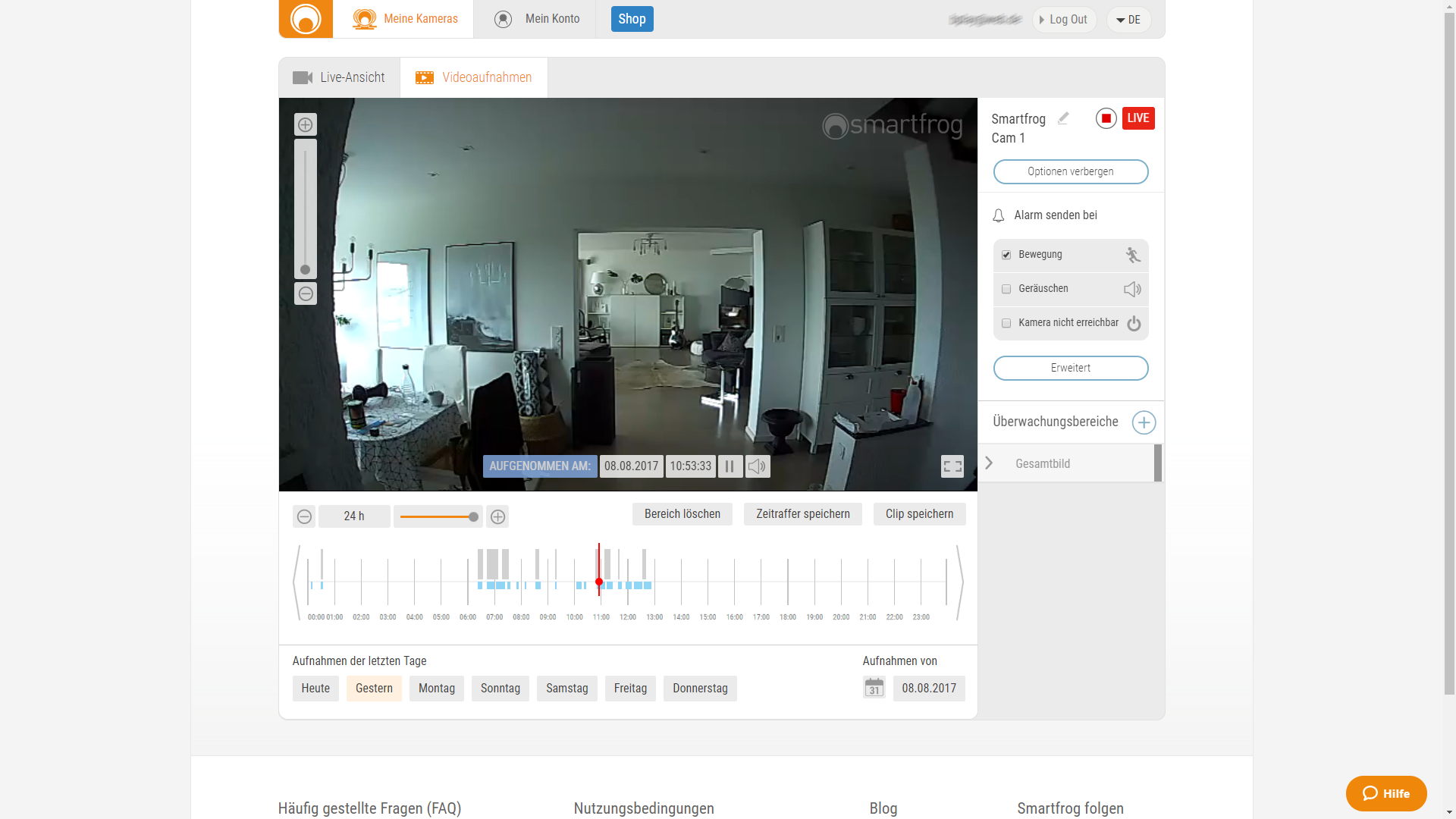Screen dimensions: 1456x819
Task: Enable the Geräuschen alarm checkbox
Action: [x=1006, y=289]
